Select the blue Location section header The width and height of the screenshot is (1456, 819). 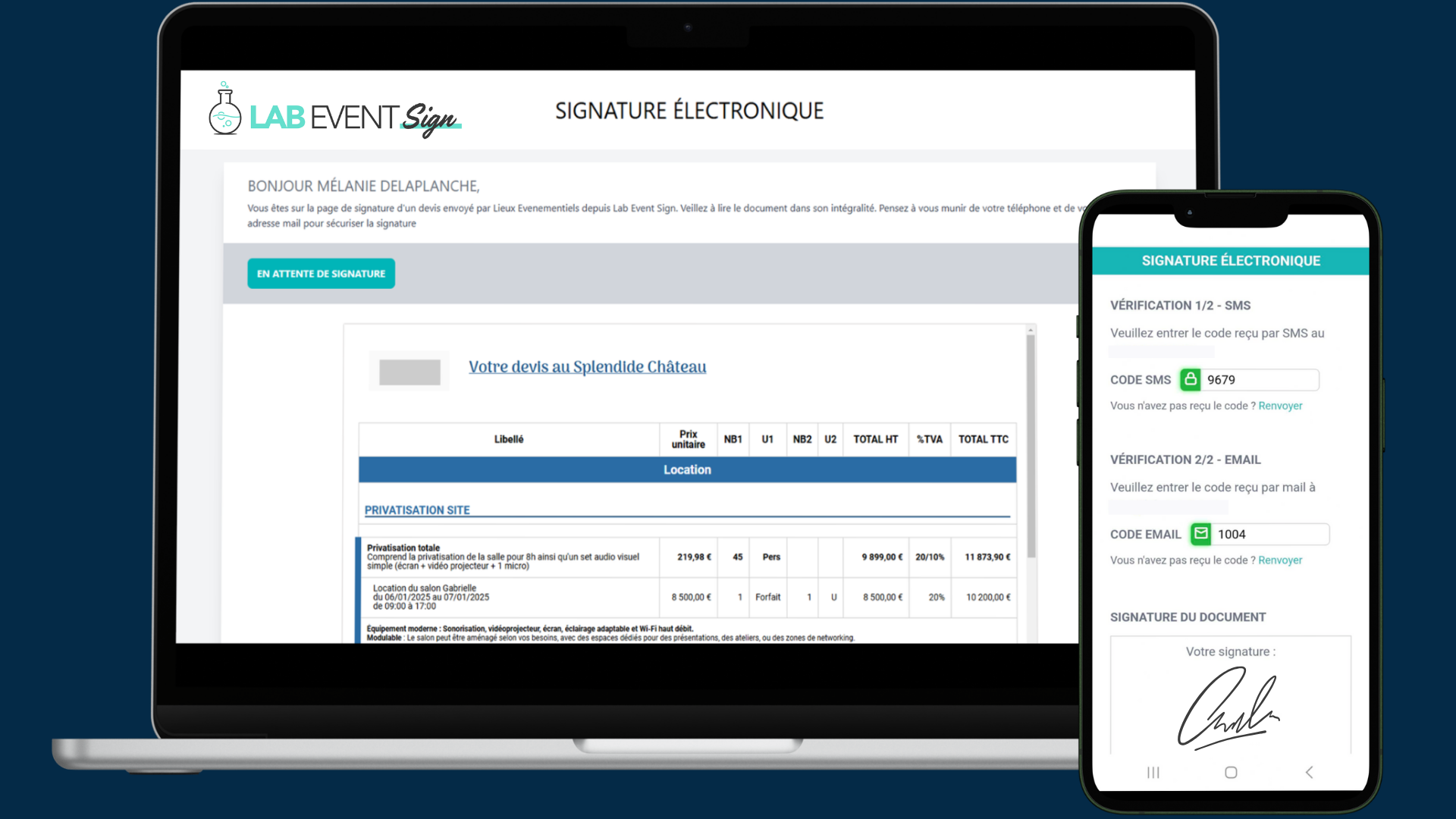point(687,470)
